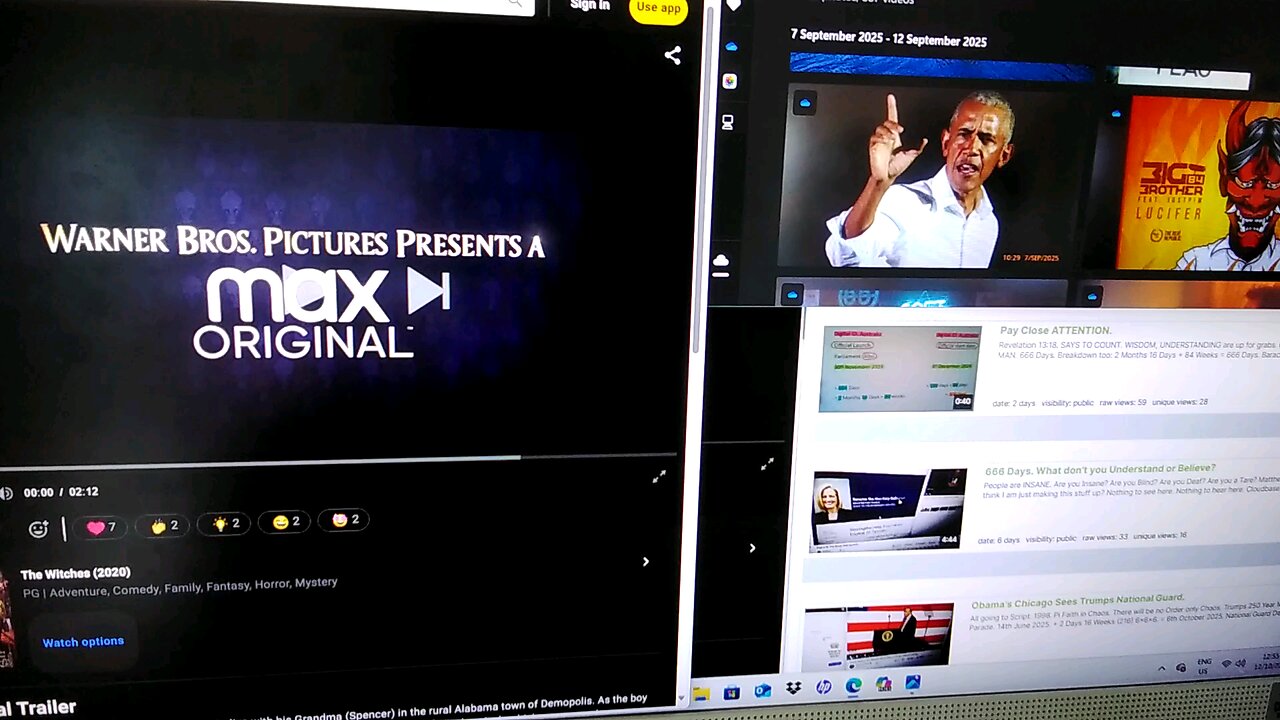
Task: Open Dropbox from the taskbar
Action: click(x=793, y=688)
